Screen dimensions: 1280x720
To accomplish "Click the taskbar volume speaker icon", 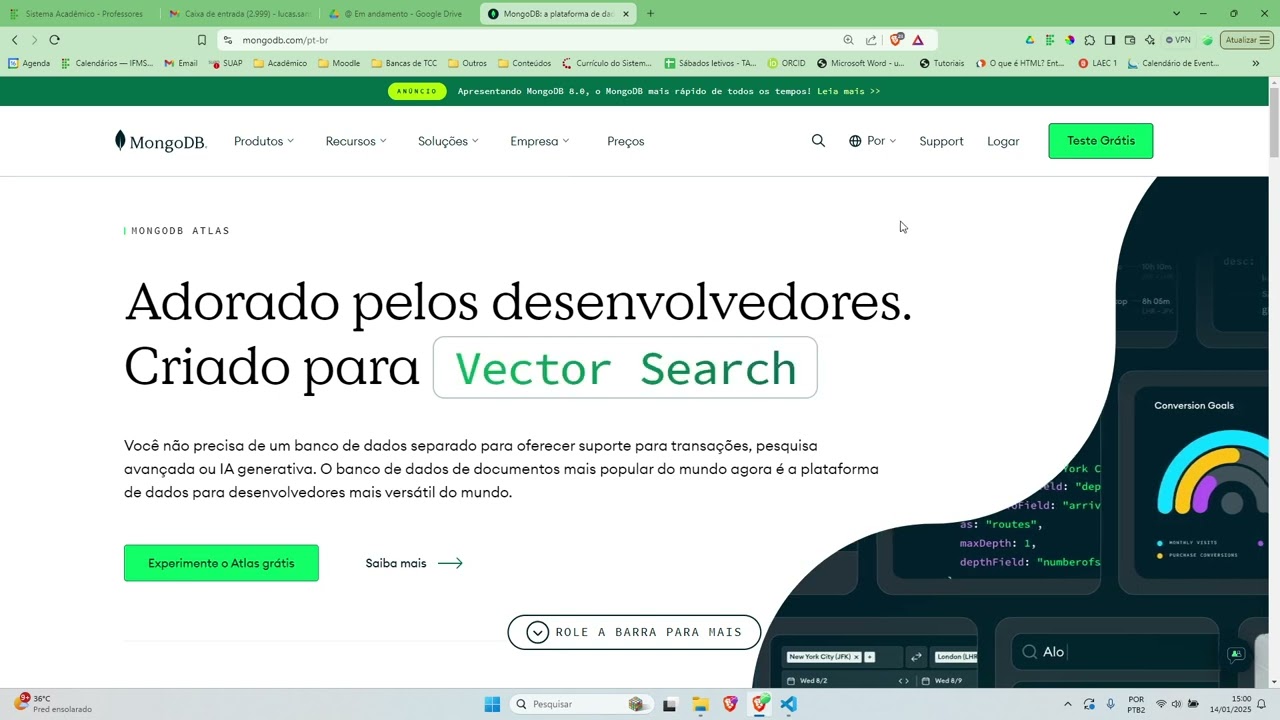I will click(1176, 704).
